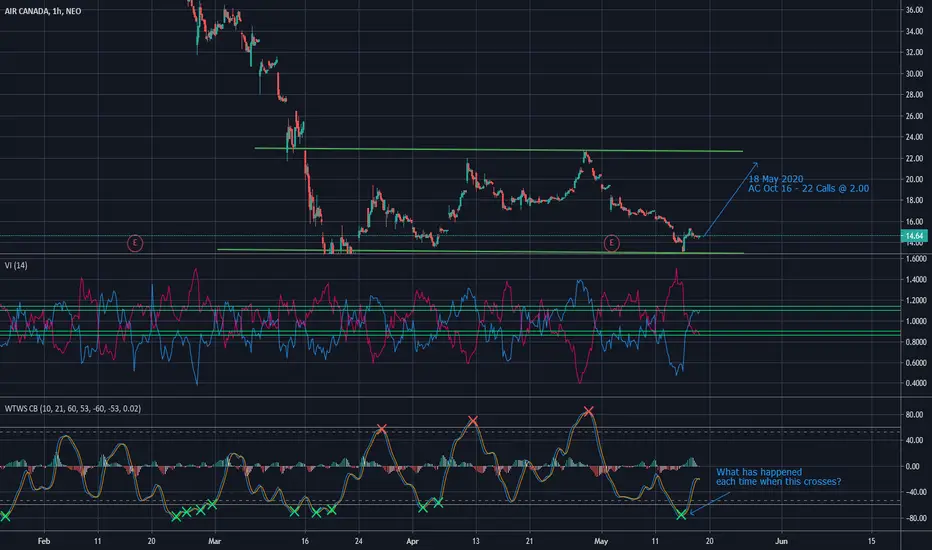Click the Jun date label on time axis
The width and height of the screenshot is (932, 550).
click(781, 541)
